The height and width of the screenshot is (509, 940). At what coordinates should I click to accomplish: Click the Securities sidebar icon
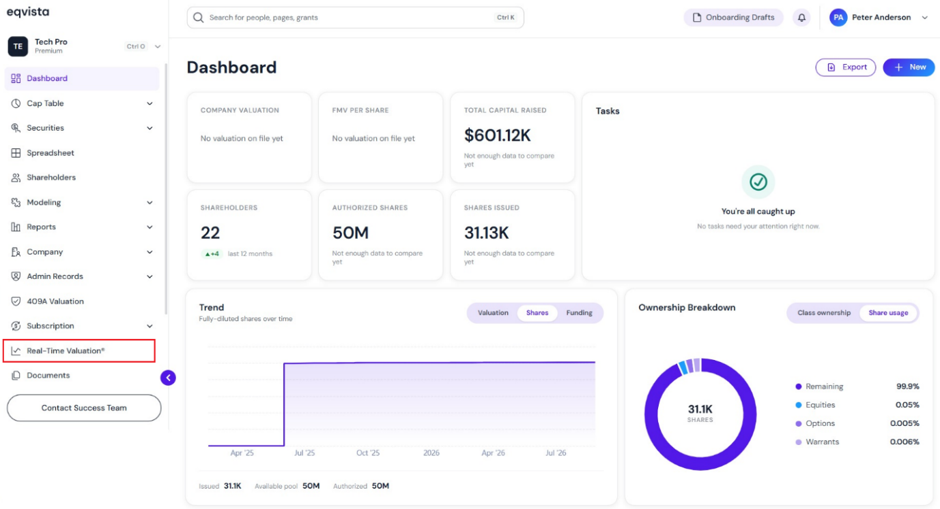point(16,128)
